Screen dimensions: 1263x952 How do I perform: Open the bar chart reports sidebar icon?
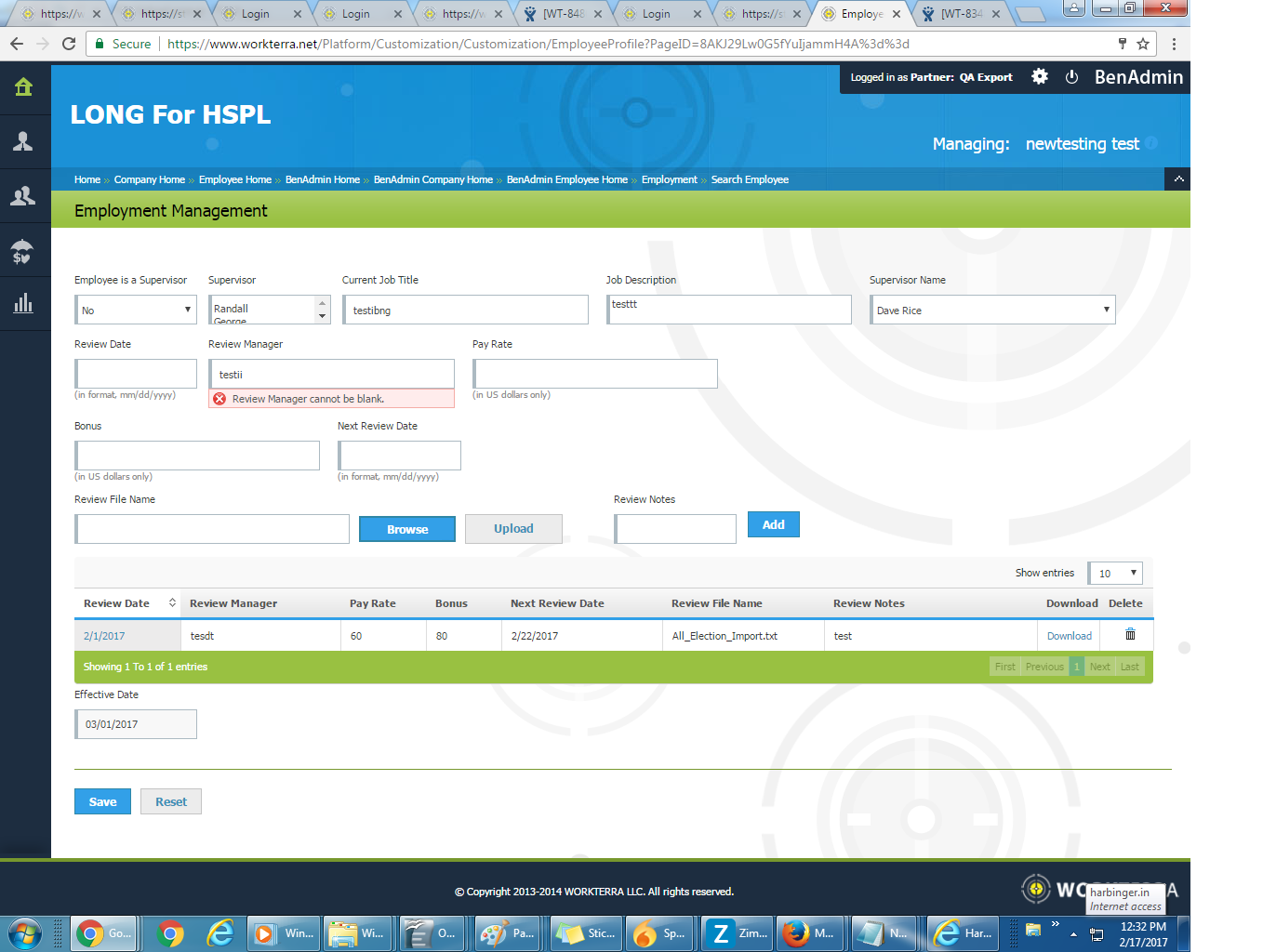click(24, 304)
